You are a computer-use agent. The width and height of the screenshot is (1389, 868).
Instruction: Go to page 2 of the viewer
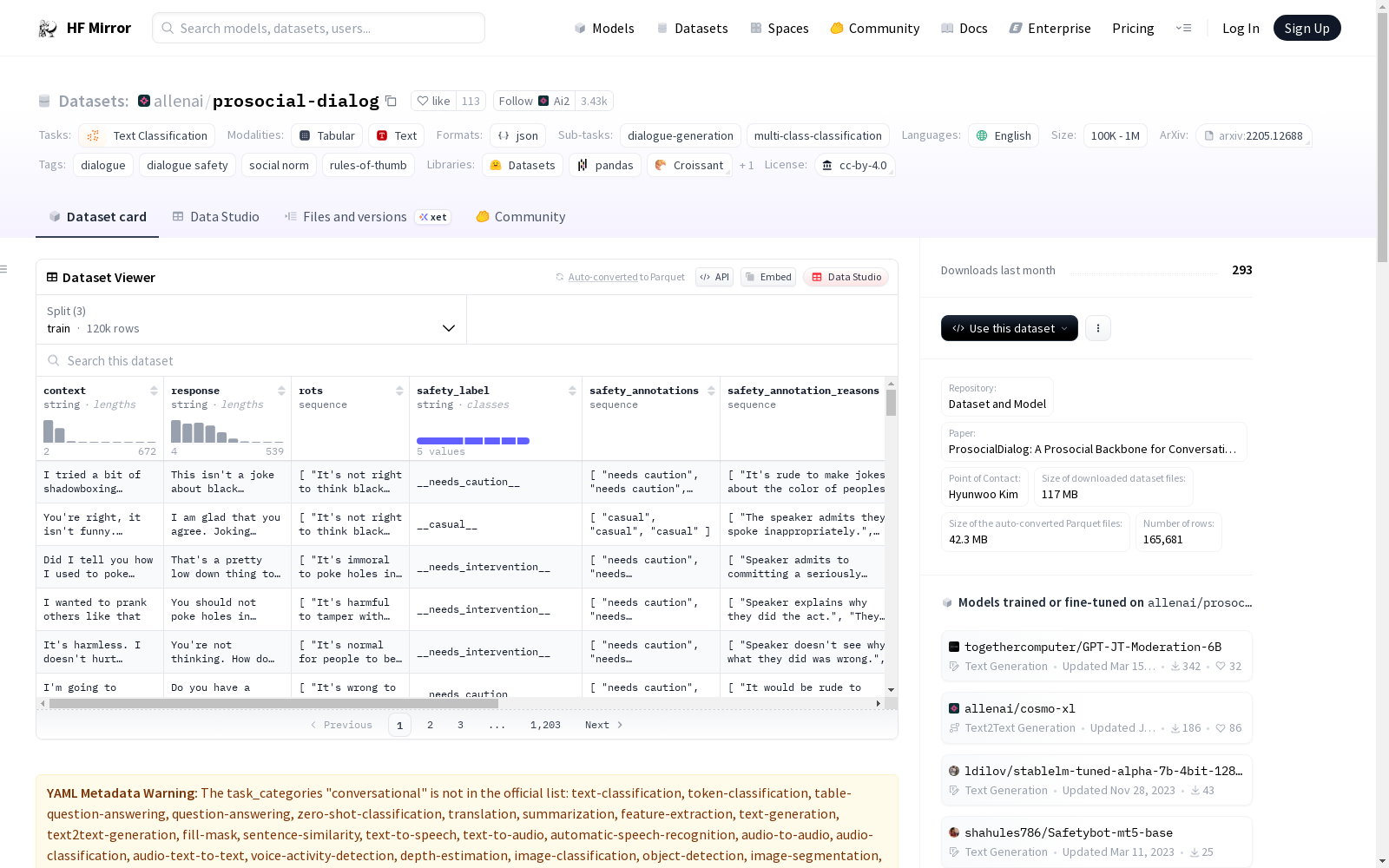(x=430, y=725)
